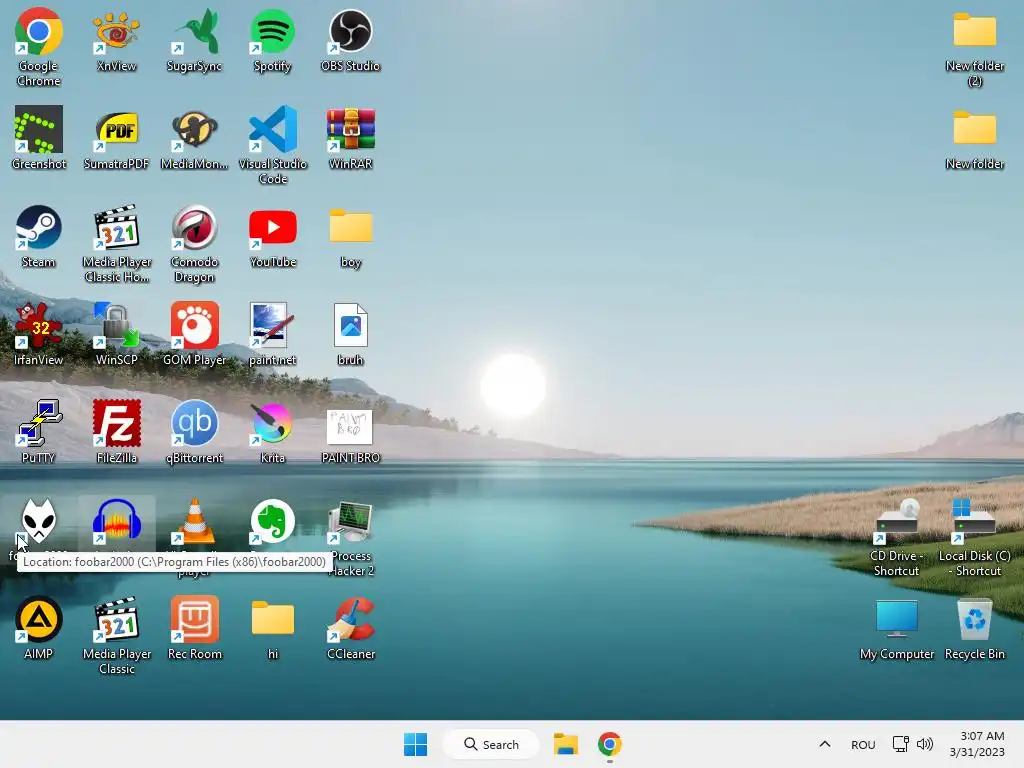Open Spotify desktop shortcut
The height and width of the screenshot is (768, 1024).
pyautogui.click(x=272, y=32)
